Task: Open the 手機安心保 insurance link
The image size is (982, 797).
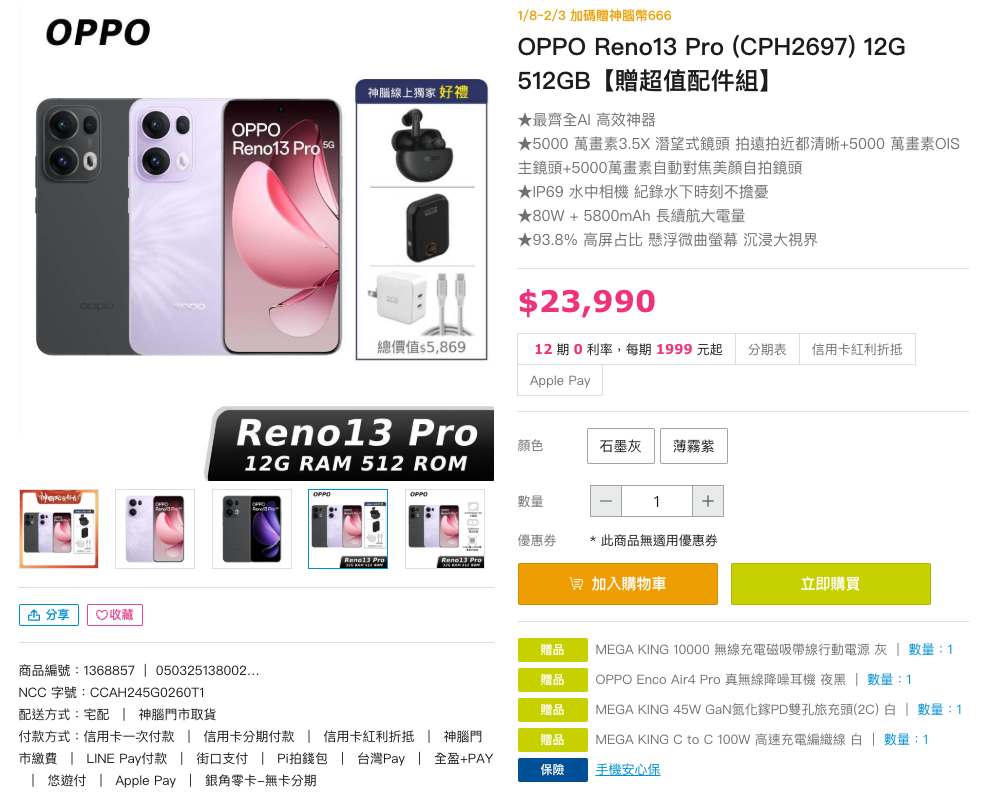Action: click(628, 769)
